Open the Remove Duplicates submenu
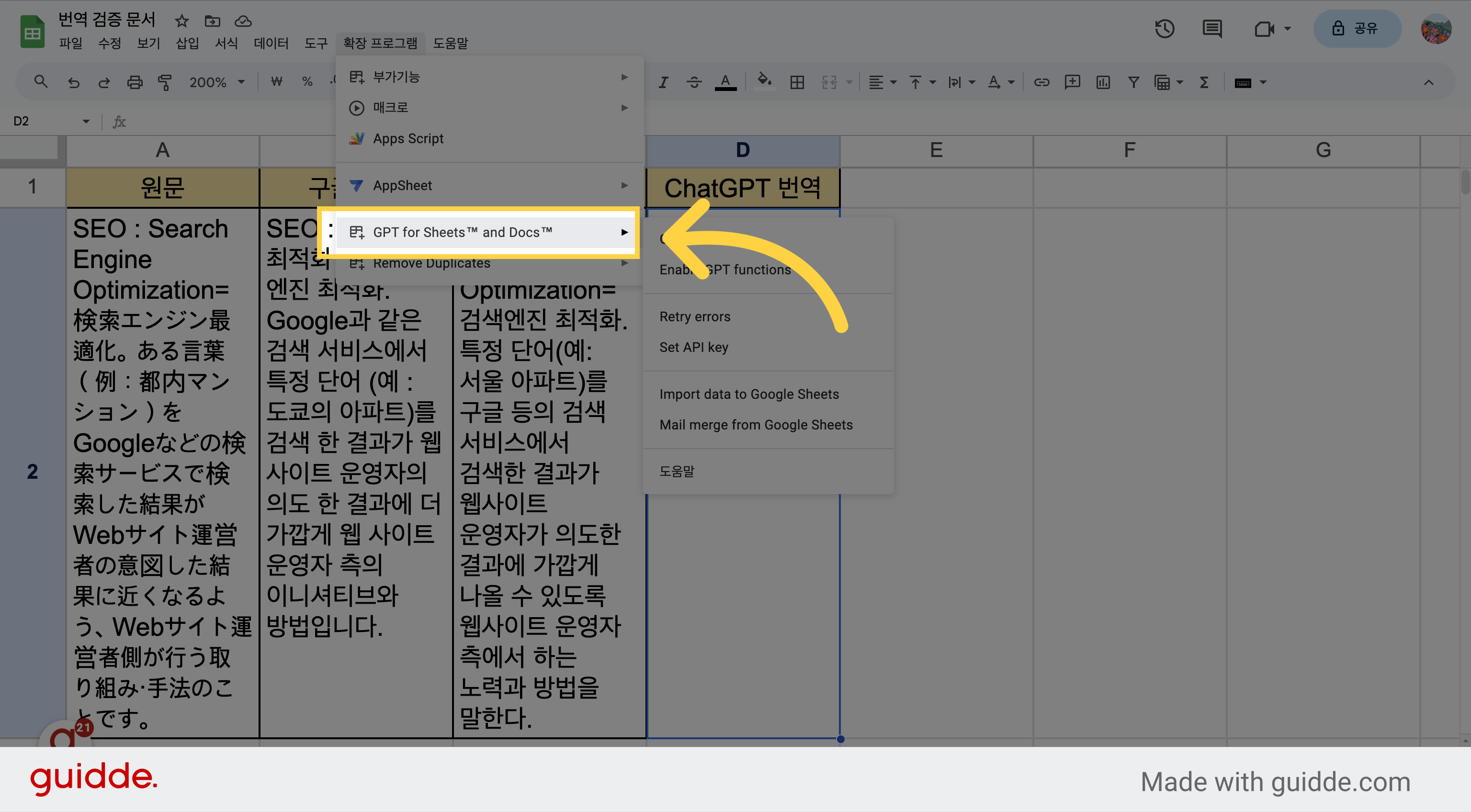Viewport: 1471px width, 812px height. (490, 263)
